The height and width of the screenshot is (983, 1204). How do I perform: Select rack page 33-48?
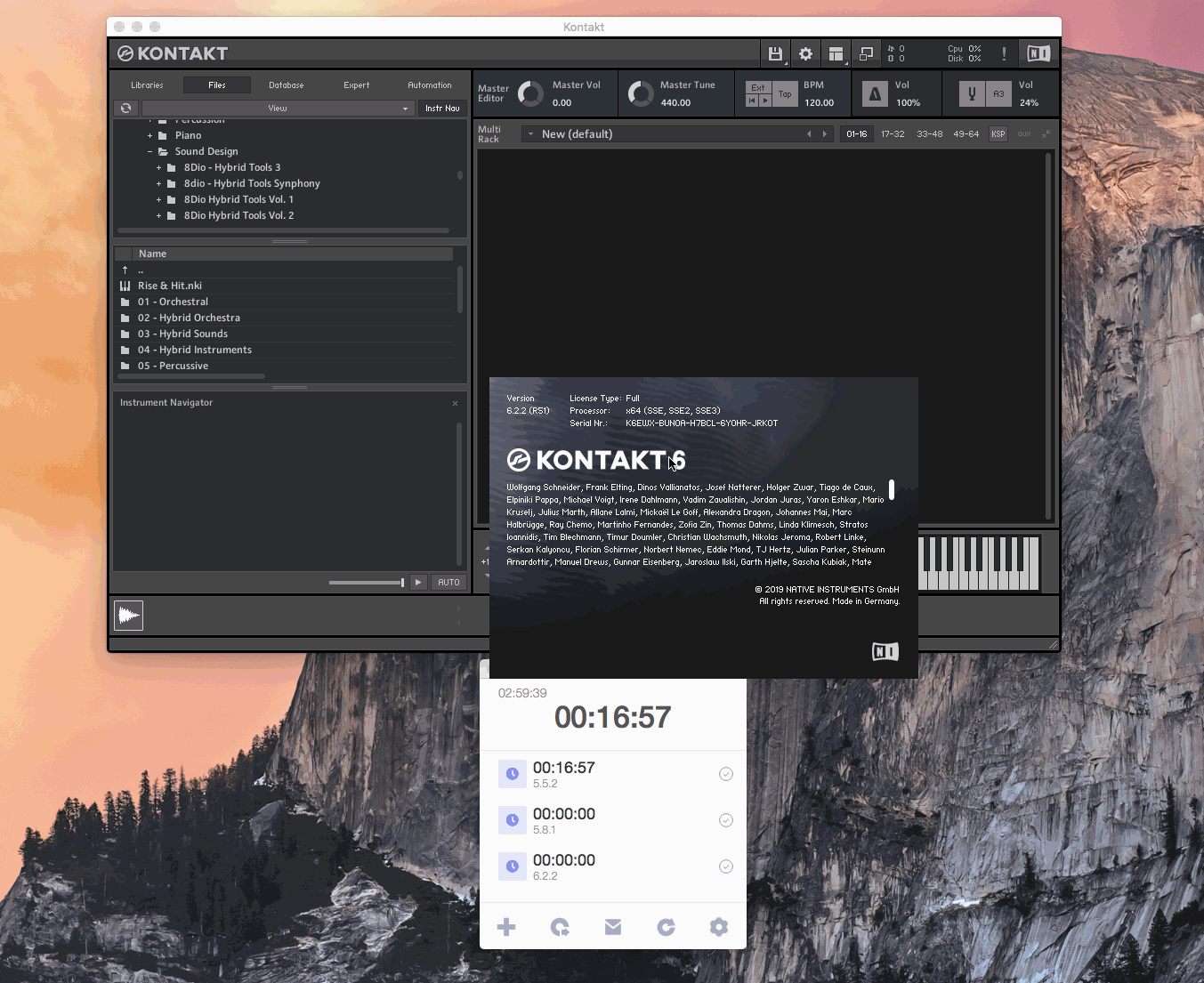coord(930,134)
